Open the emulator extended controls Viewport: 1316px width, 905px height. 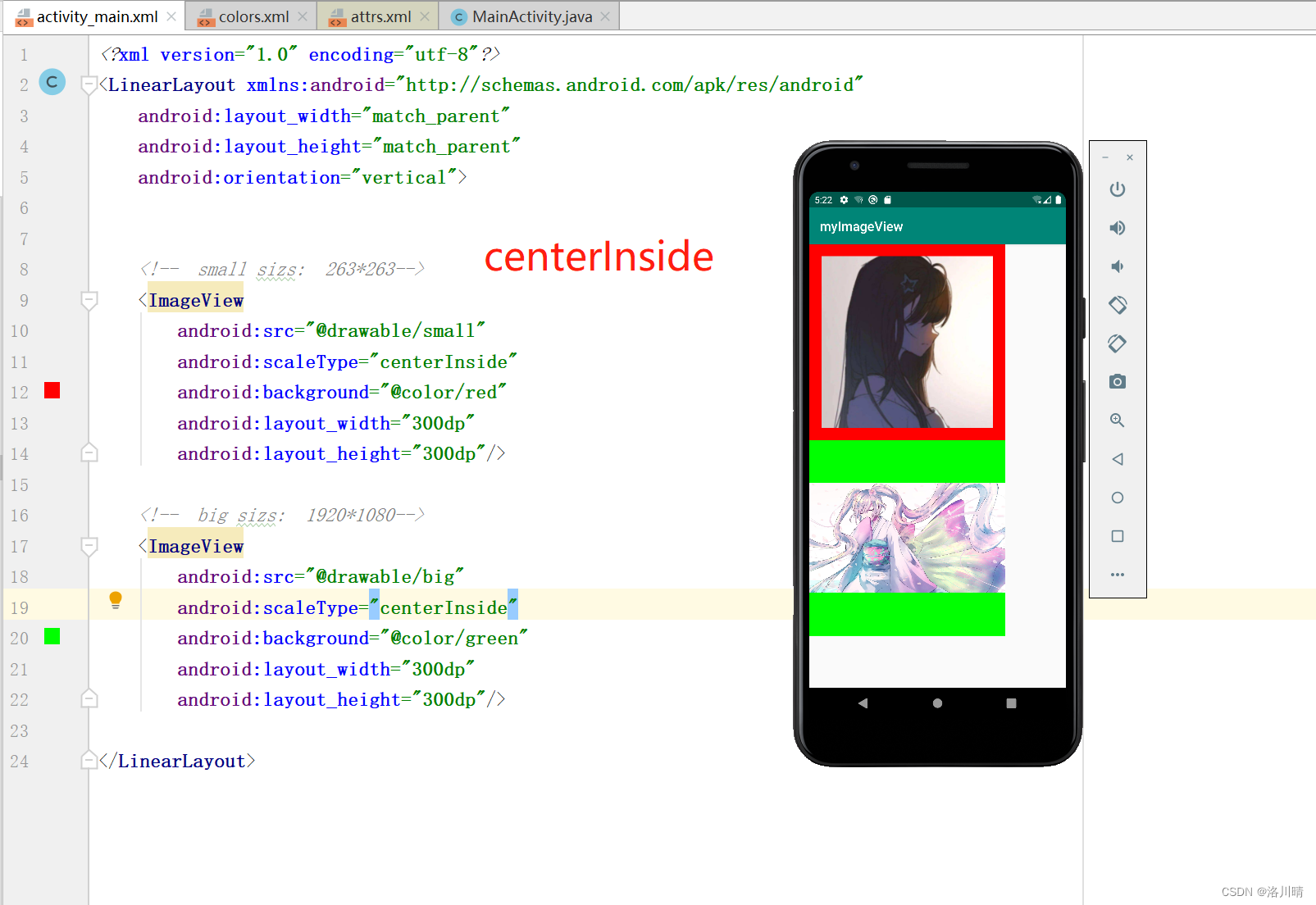coord(1118,575)
